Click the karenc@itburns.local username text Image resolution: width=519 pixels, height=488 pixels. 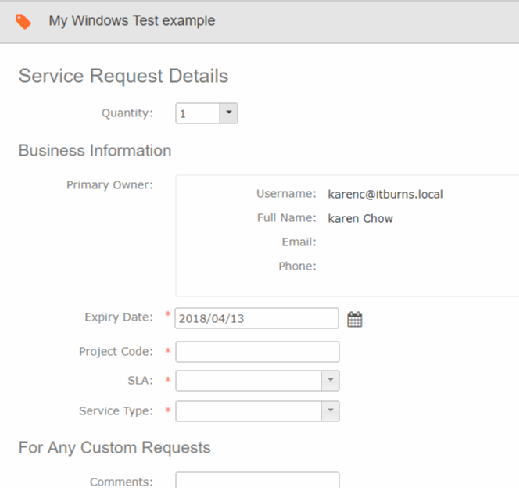385,194
